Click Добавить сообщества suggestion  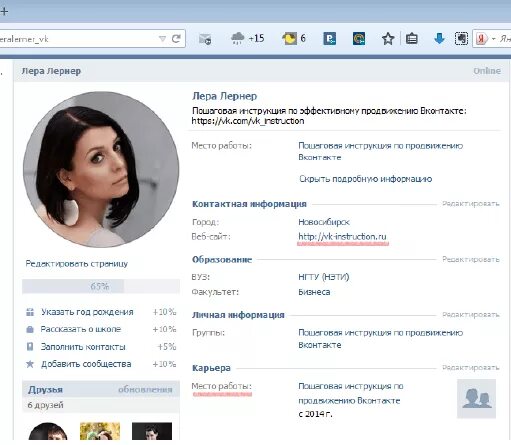(86, 364)
